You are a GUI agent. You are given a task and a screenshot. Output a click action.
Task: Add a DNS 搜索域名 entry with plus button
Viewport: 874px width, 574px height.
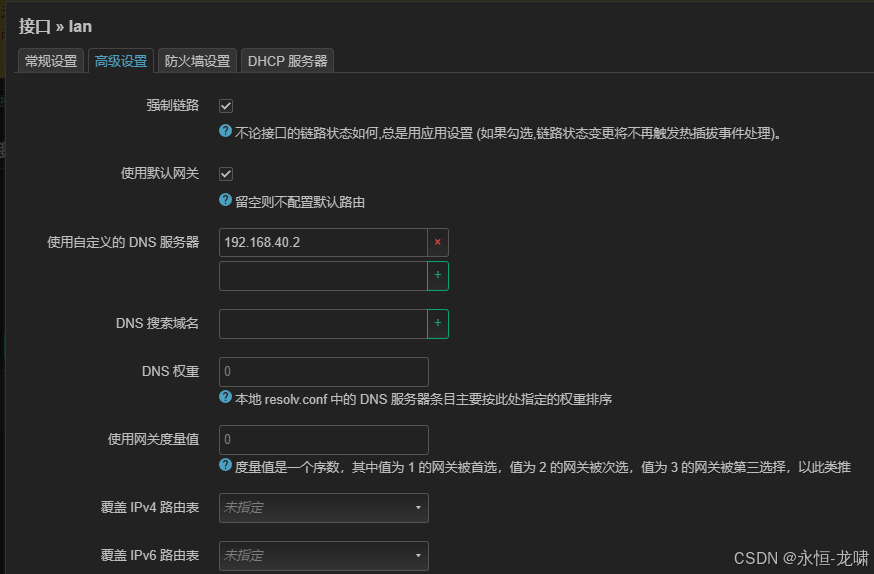tap(438, 324)
